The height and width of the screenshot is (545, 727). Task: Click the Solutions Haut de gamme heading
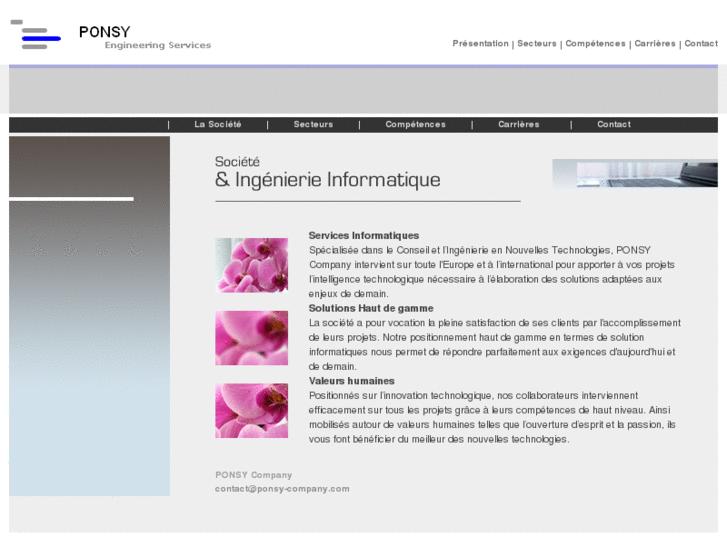pyautogui.click(x=371, y=308)
